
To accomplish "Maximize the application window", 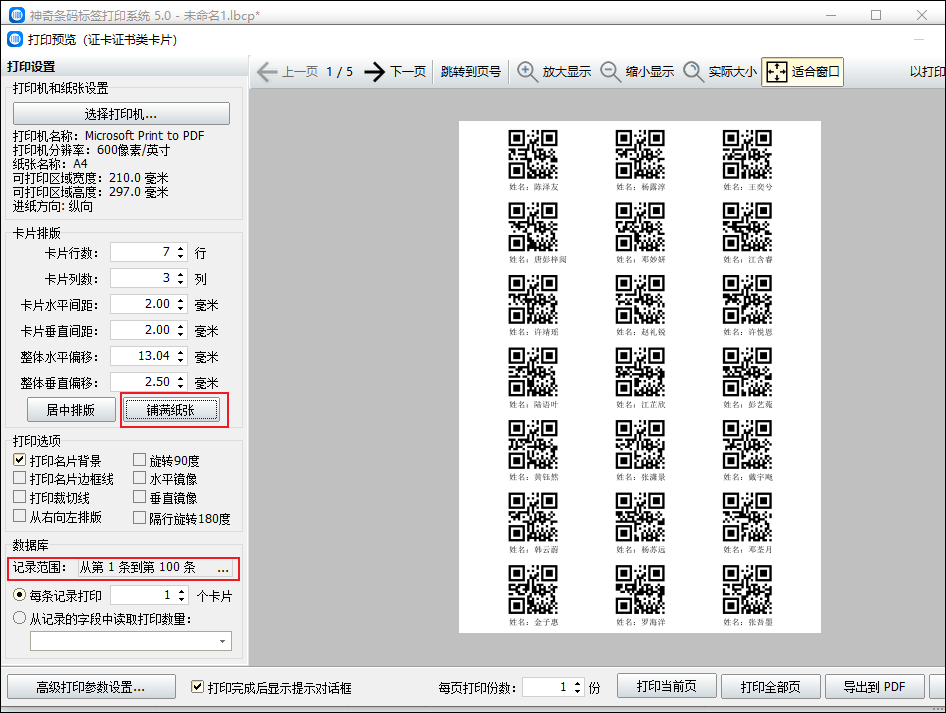I will coord(876,15).
